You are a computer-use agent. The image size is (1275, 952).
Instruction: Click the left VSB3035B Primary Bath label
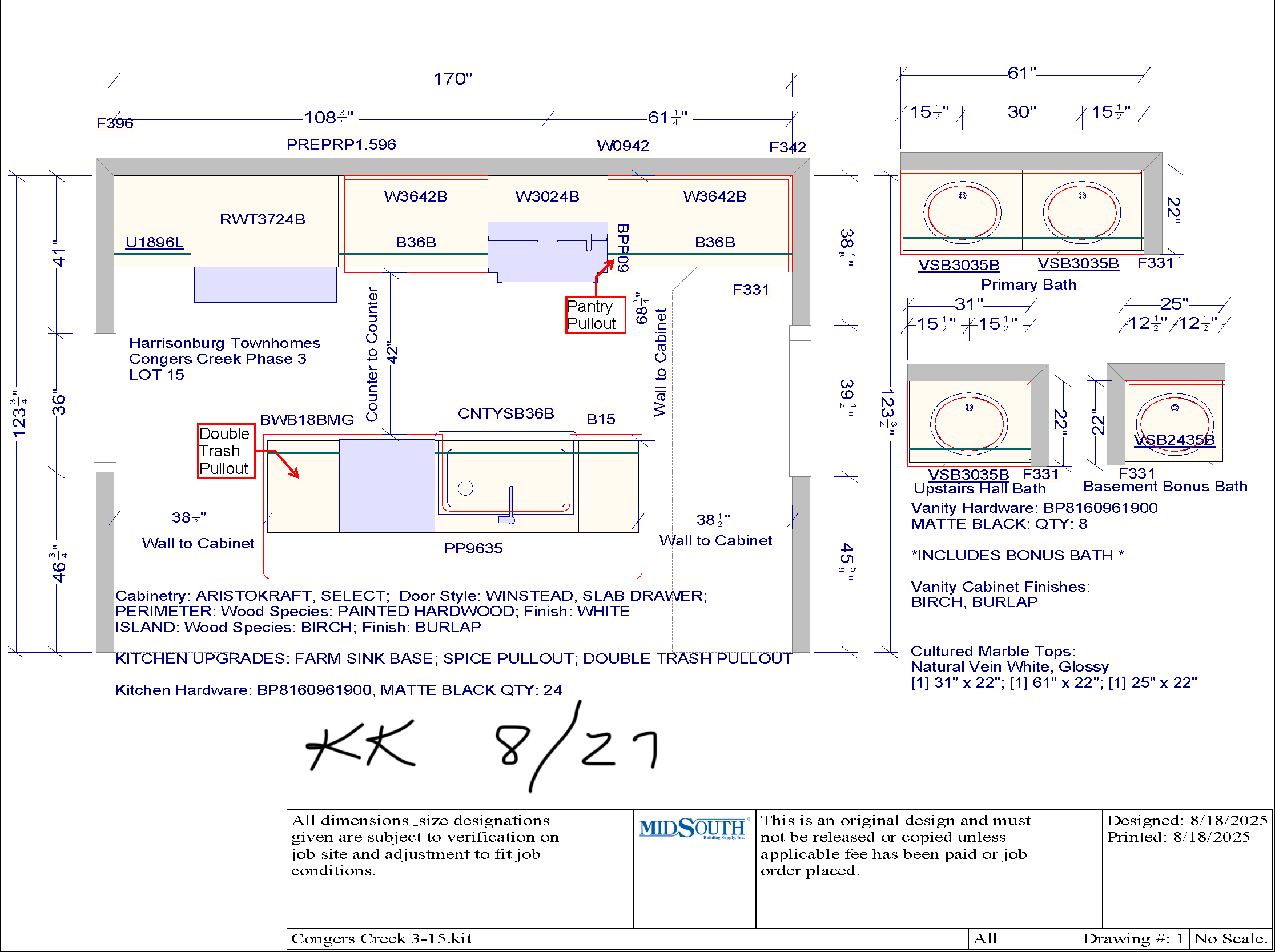[x=958, y=265]
